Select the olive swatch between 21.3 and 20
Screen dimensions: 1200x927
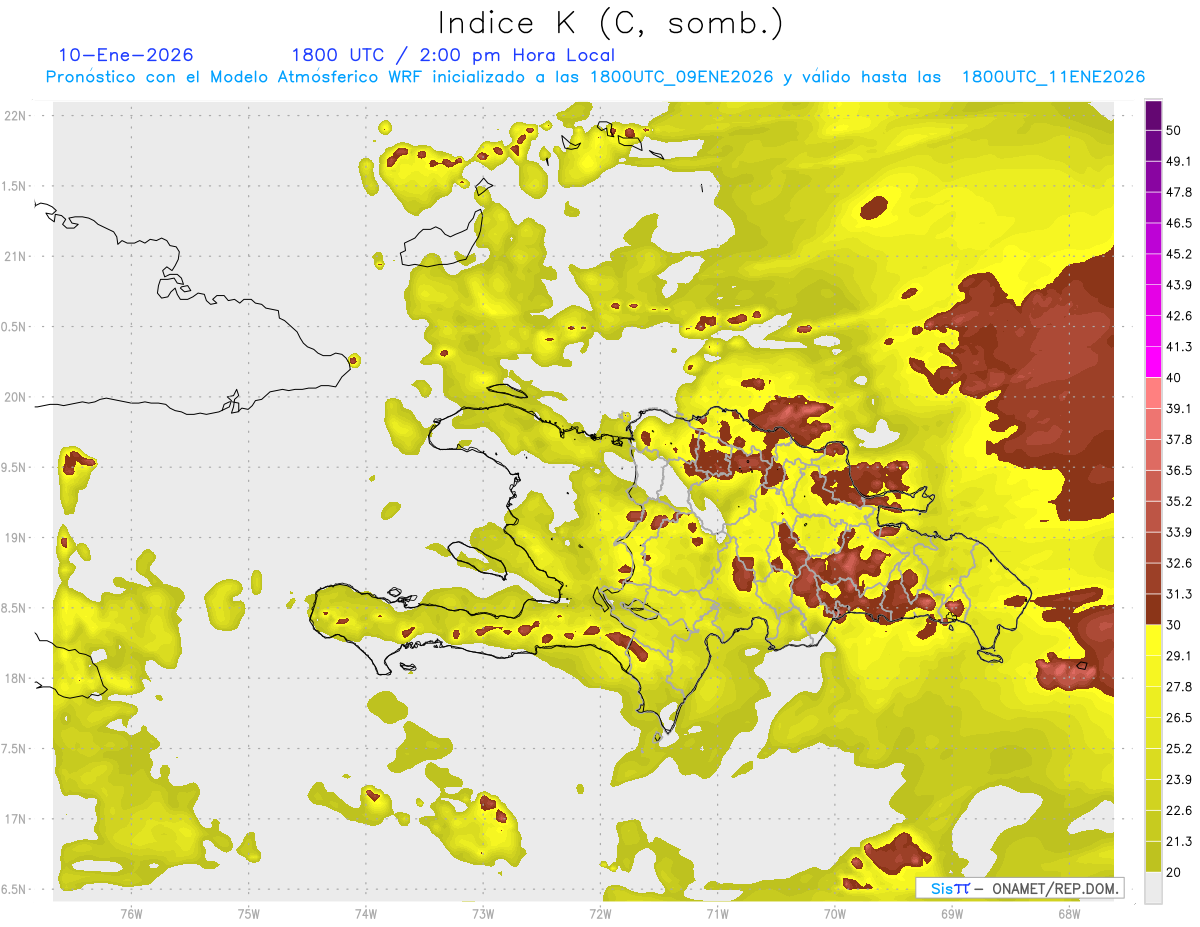tap(1154, 856)
